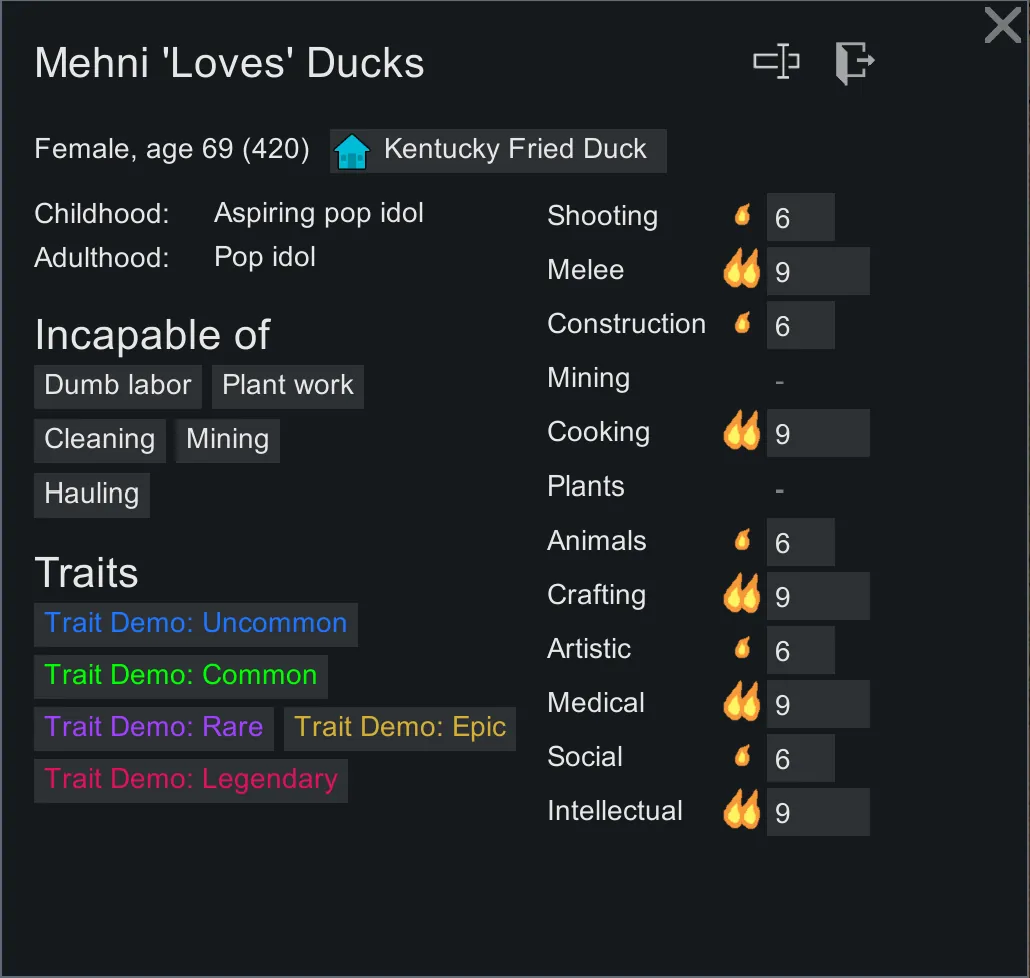Click the Intellectual double flame passion icon
The width and height of the screenshot is (1030, 978).
click(x=742, y=810)
